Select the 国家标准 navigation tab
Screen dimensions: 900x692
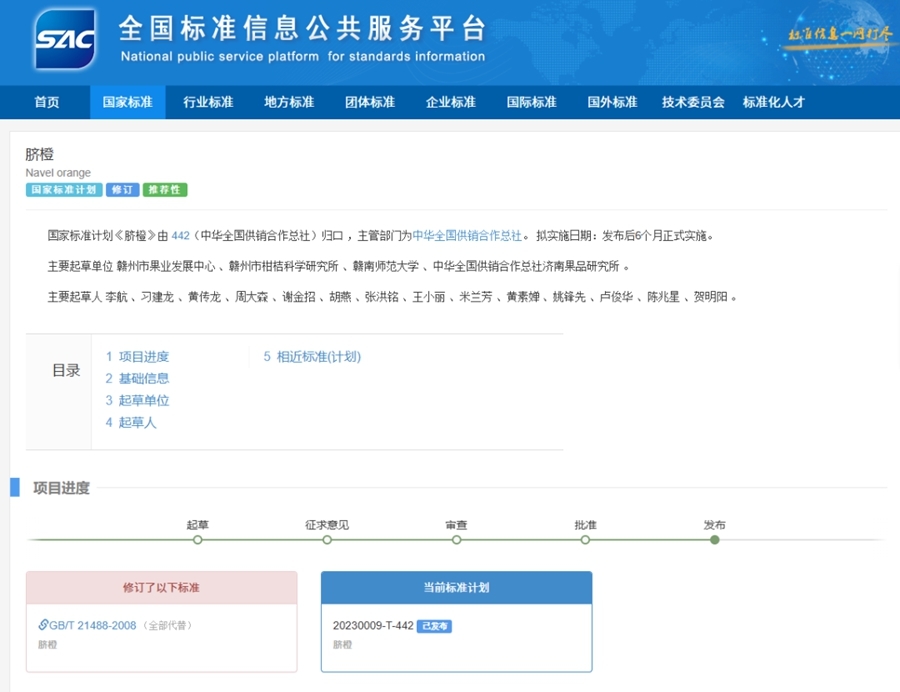tap(127, 102)
